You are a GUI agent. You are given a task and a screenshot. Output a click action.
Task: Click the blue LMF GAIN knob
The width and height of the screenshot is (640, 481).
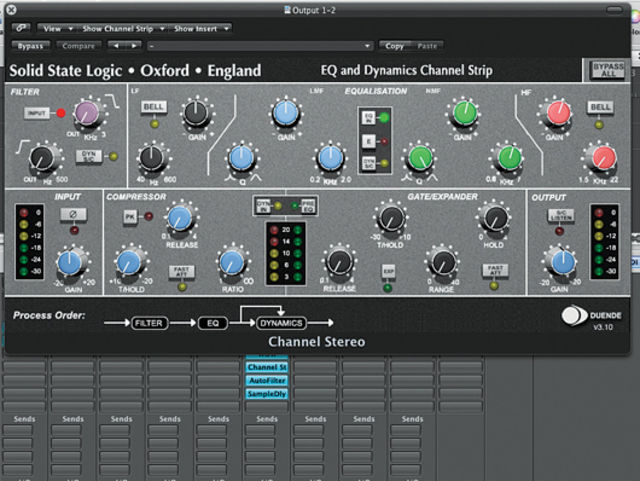point(285,113)
